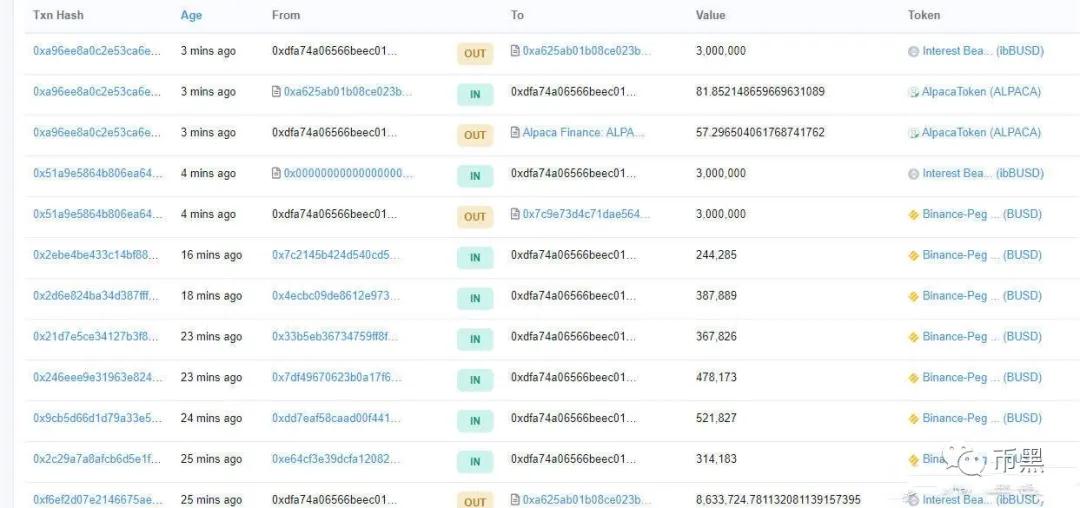Click BUSD token icon in 244,285 row

[913, 255]
